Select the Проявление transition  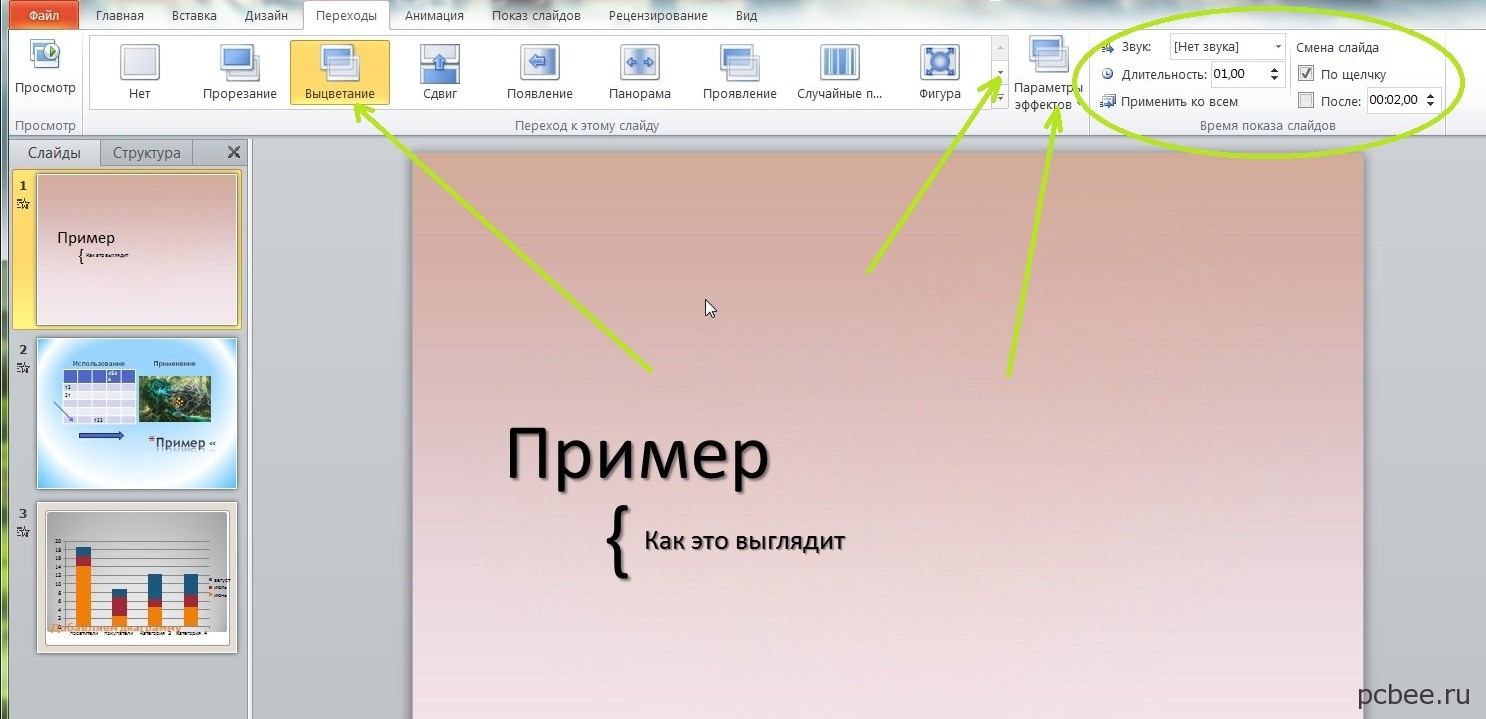click(740, 71)
